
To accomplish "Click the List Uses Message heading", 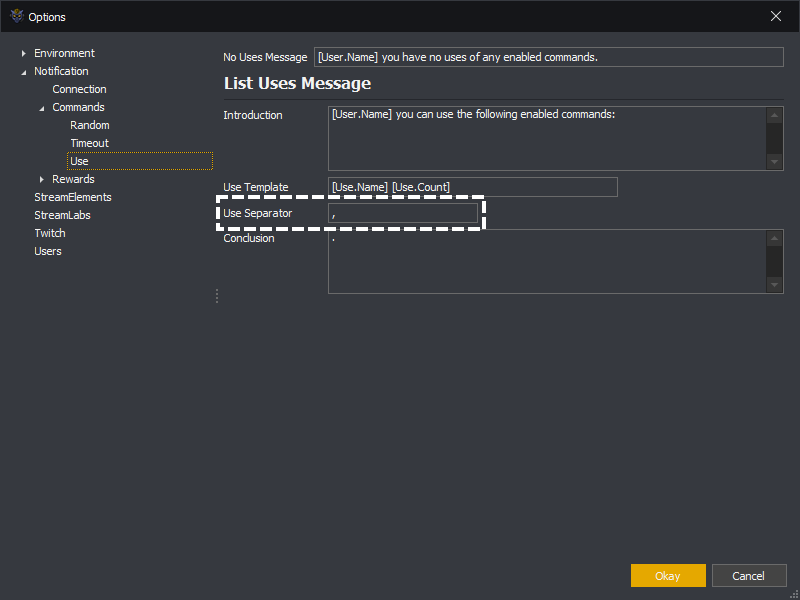I will 297,83.
